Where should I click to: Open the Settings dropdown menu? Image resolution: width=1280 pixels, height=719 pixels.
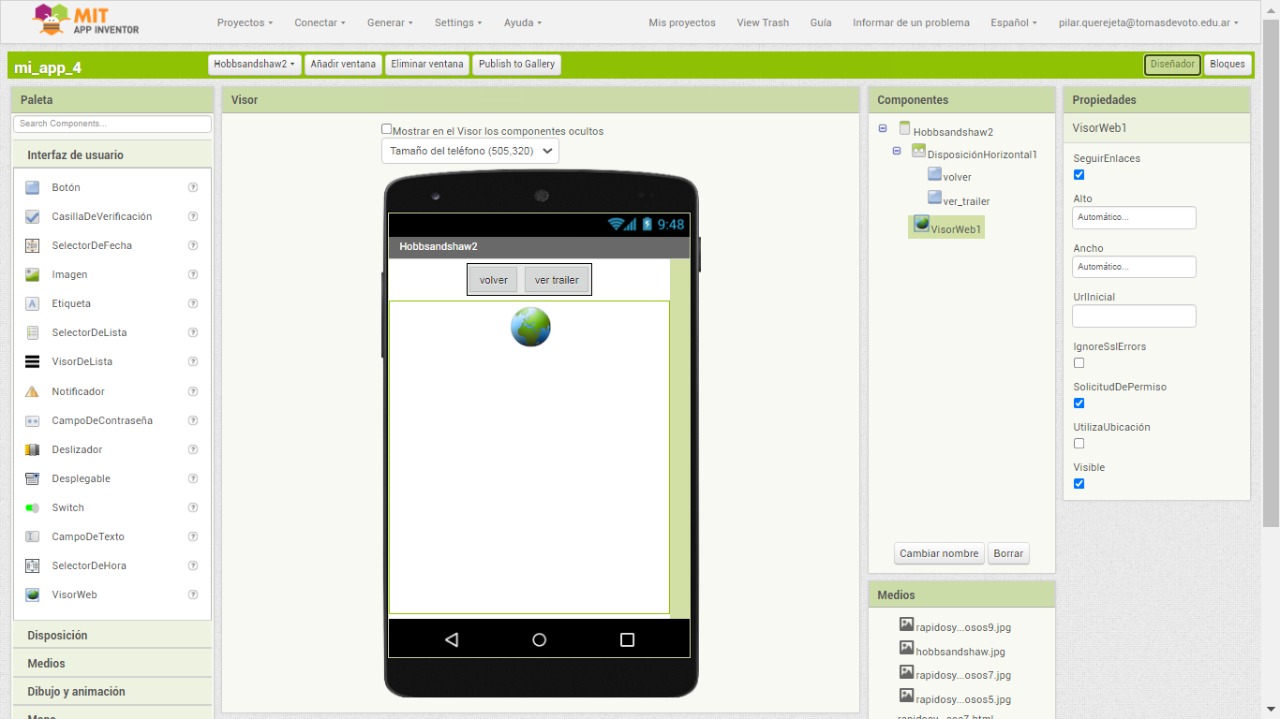click(x=458, y=22)
